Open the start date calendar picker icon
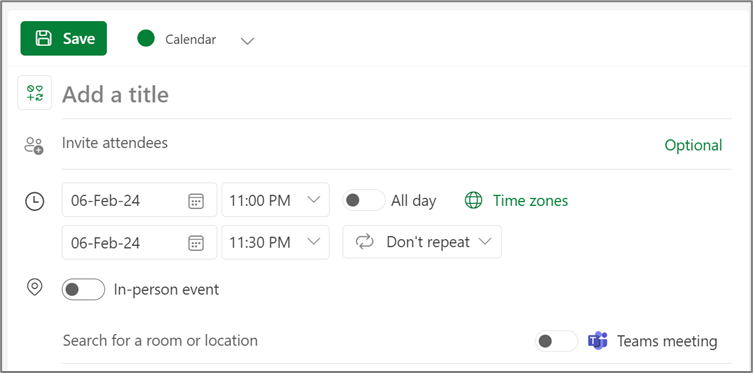Viewport: 753px width, 373px height. coord(195,201)
